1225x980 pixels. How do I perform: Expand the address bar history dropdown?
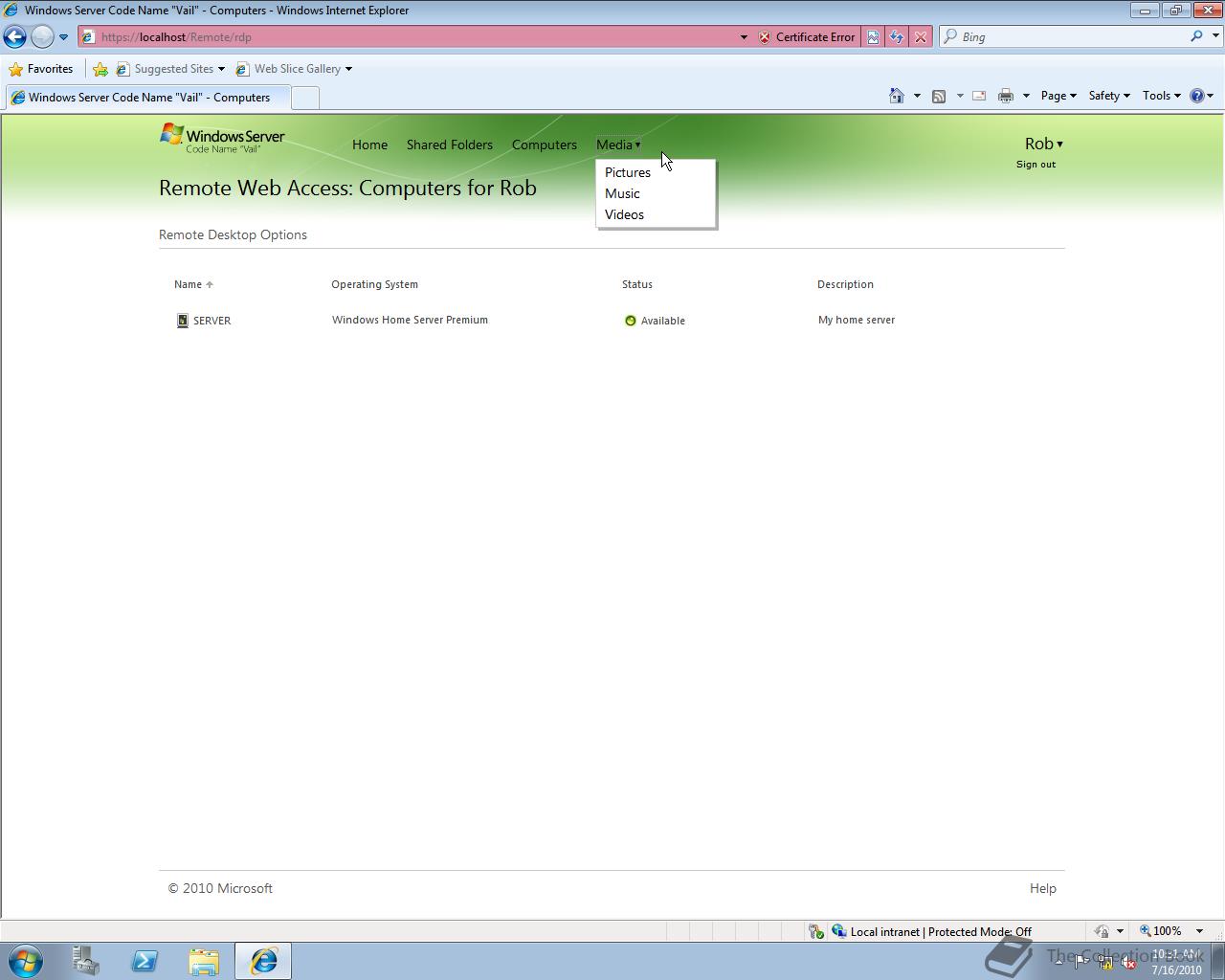(x=744, y=37)
